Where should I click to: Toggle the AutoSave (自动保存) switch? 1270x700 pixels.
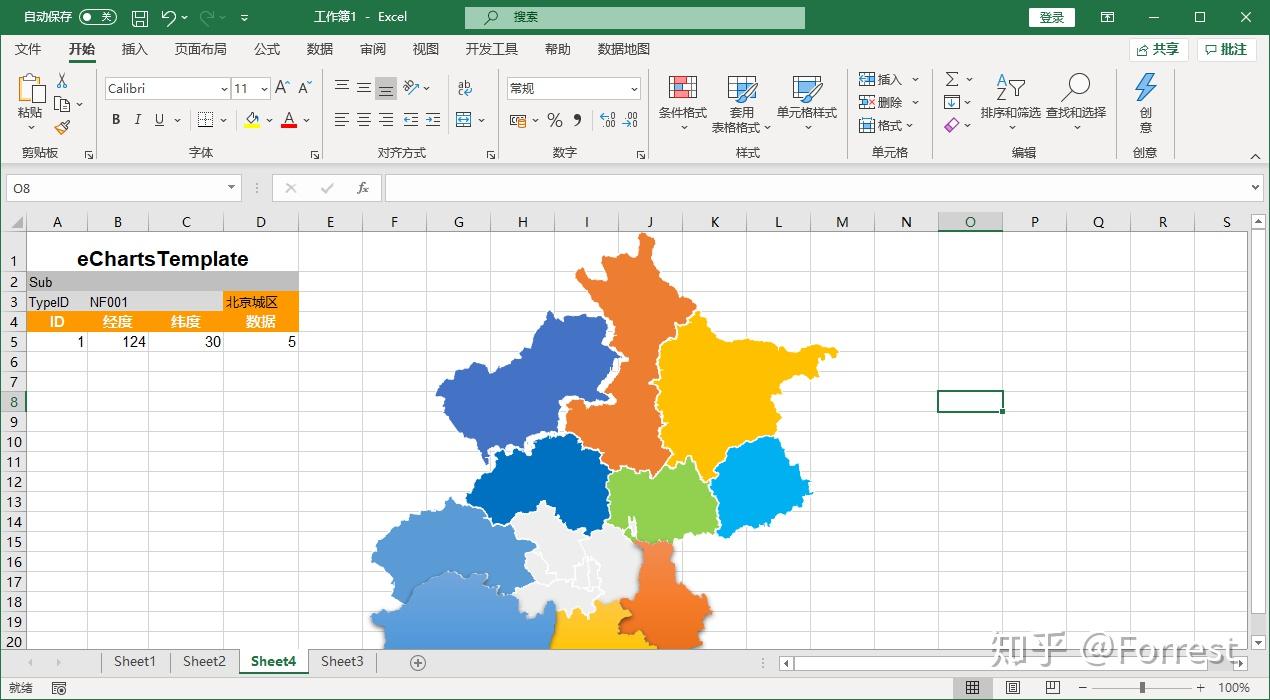click(97, 17)
